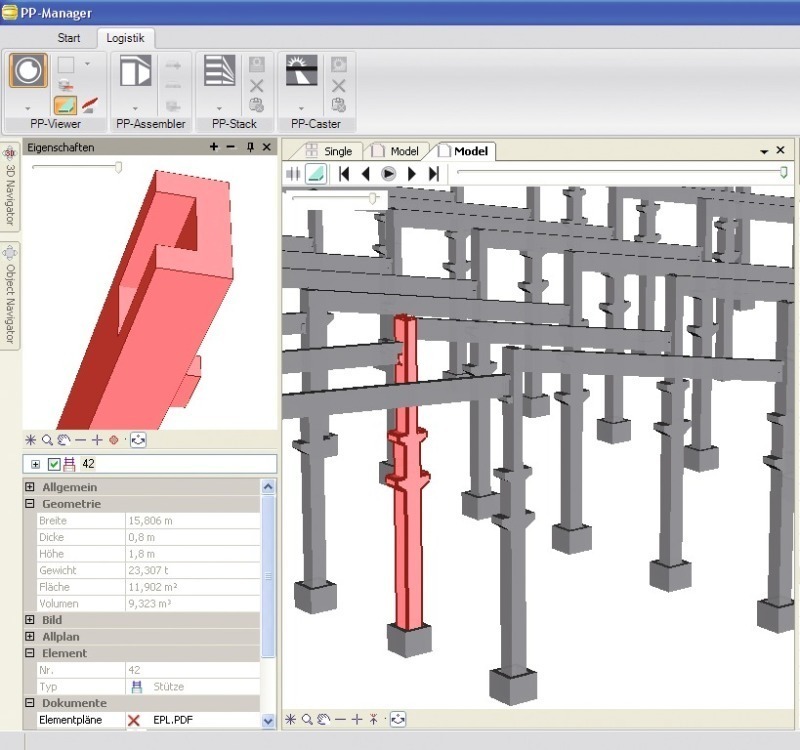
Task: Click the rotate view icon below element preview
Action: pyautogui.click(x=138, y=440)
